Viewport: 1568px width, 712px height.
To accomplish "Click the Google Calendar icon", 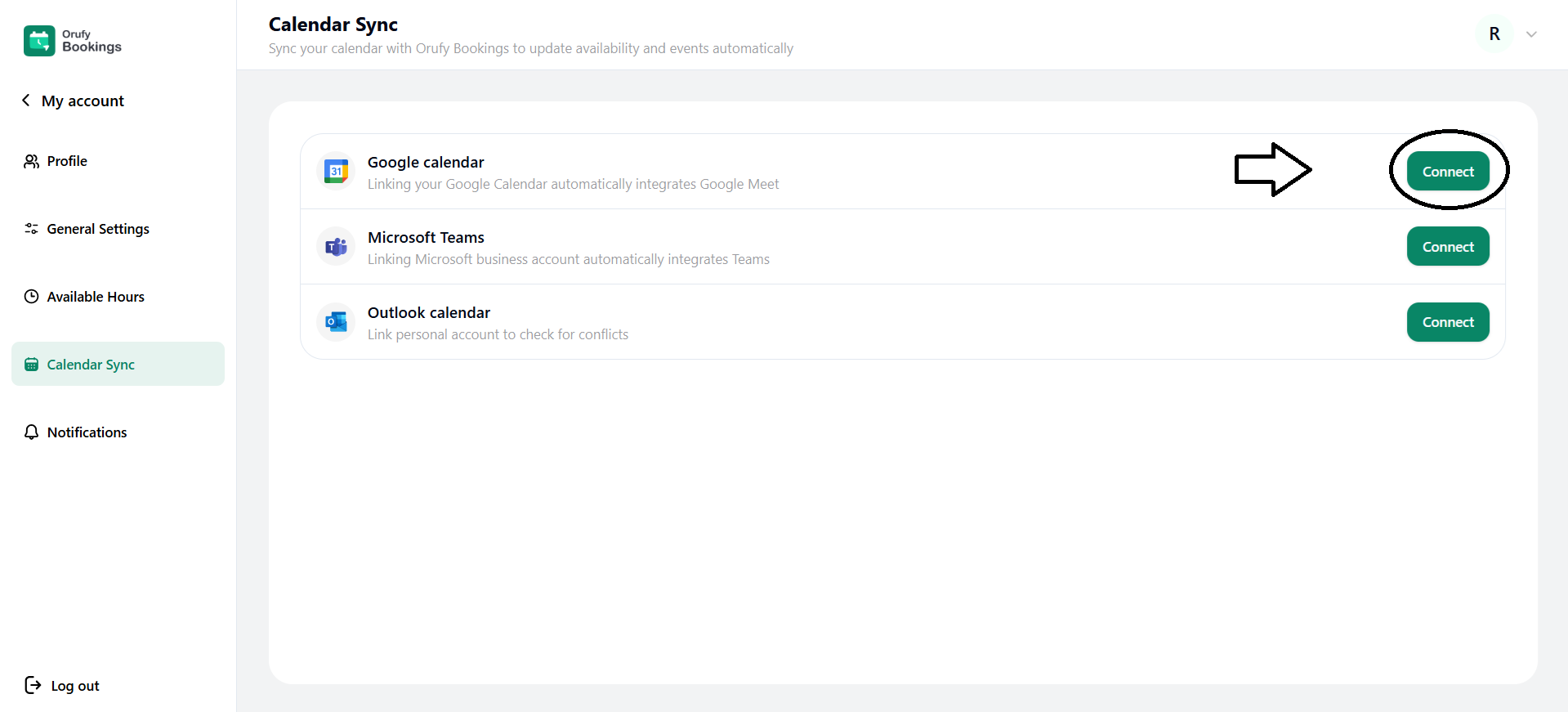I will (x=336, y=171).
